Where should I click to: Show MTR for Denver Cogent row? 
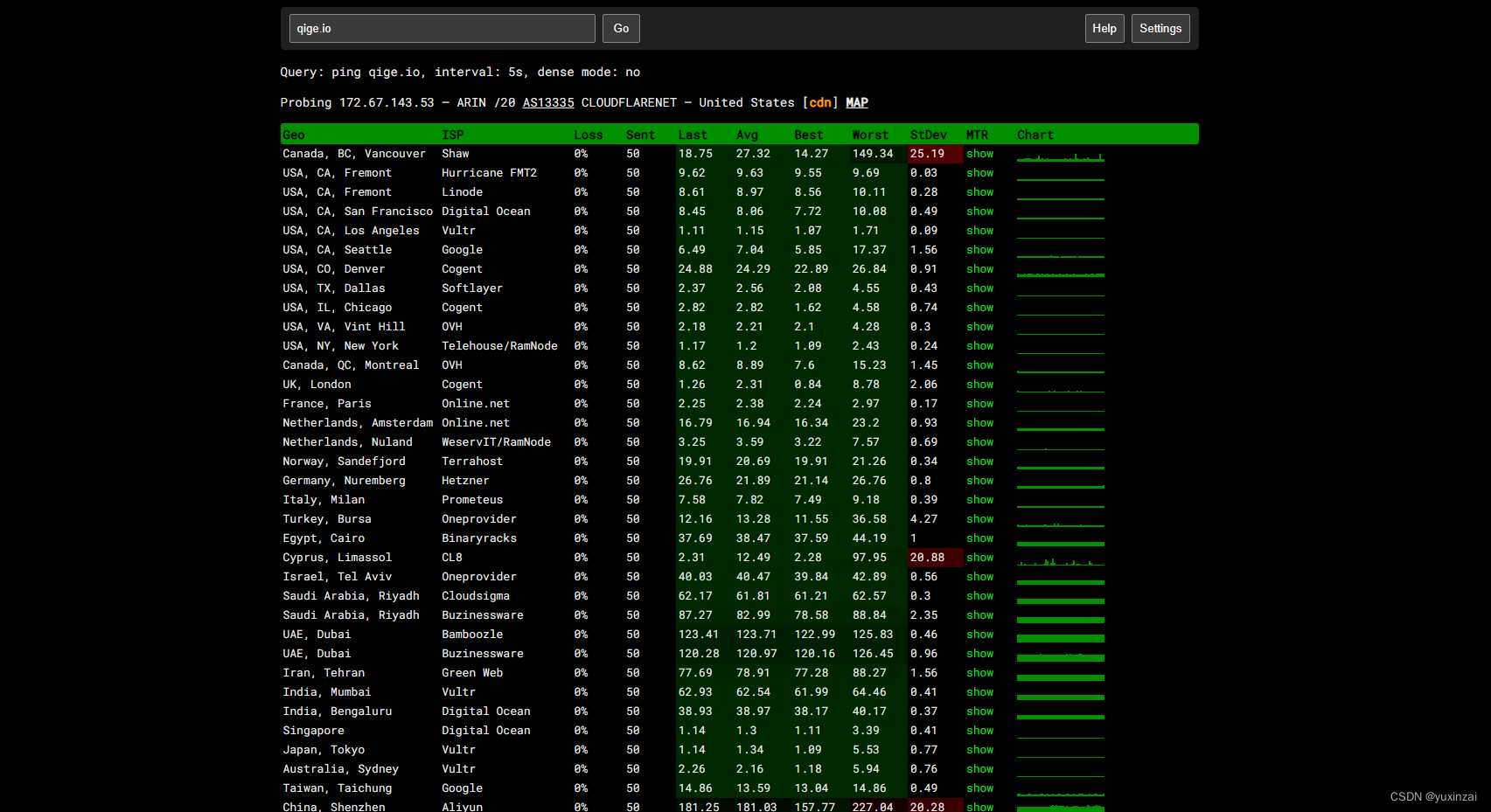tap(980, 269)
